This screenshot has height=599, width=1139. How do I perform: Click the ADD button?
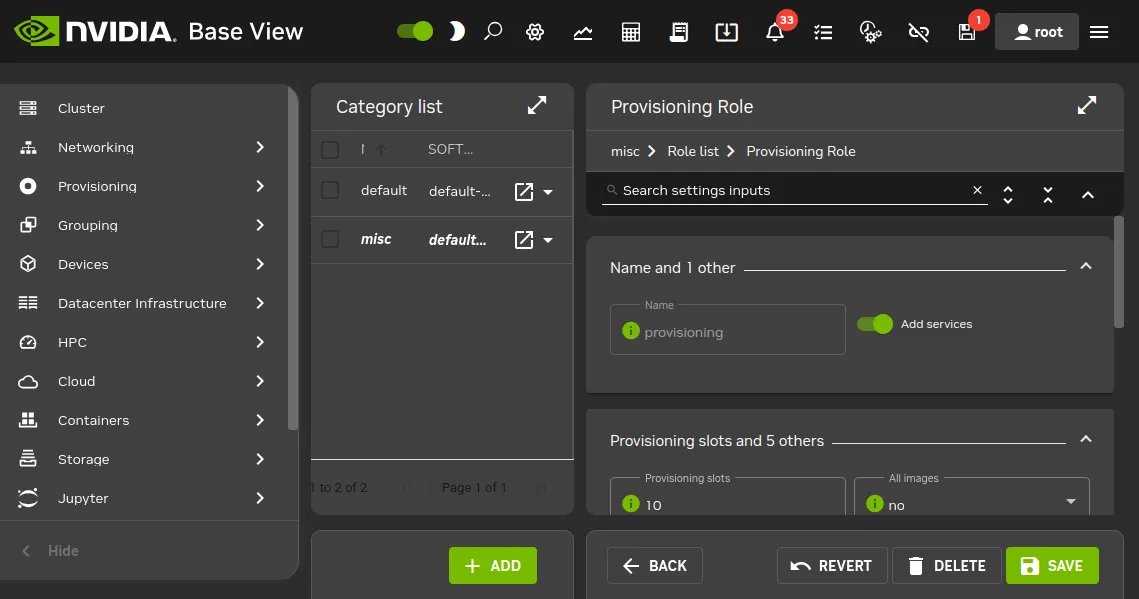click(x=493, y=566)
